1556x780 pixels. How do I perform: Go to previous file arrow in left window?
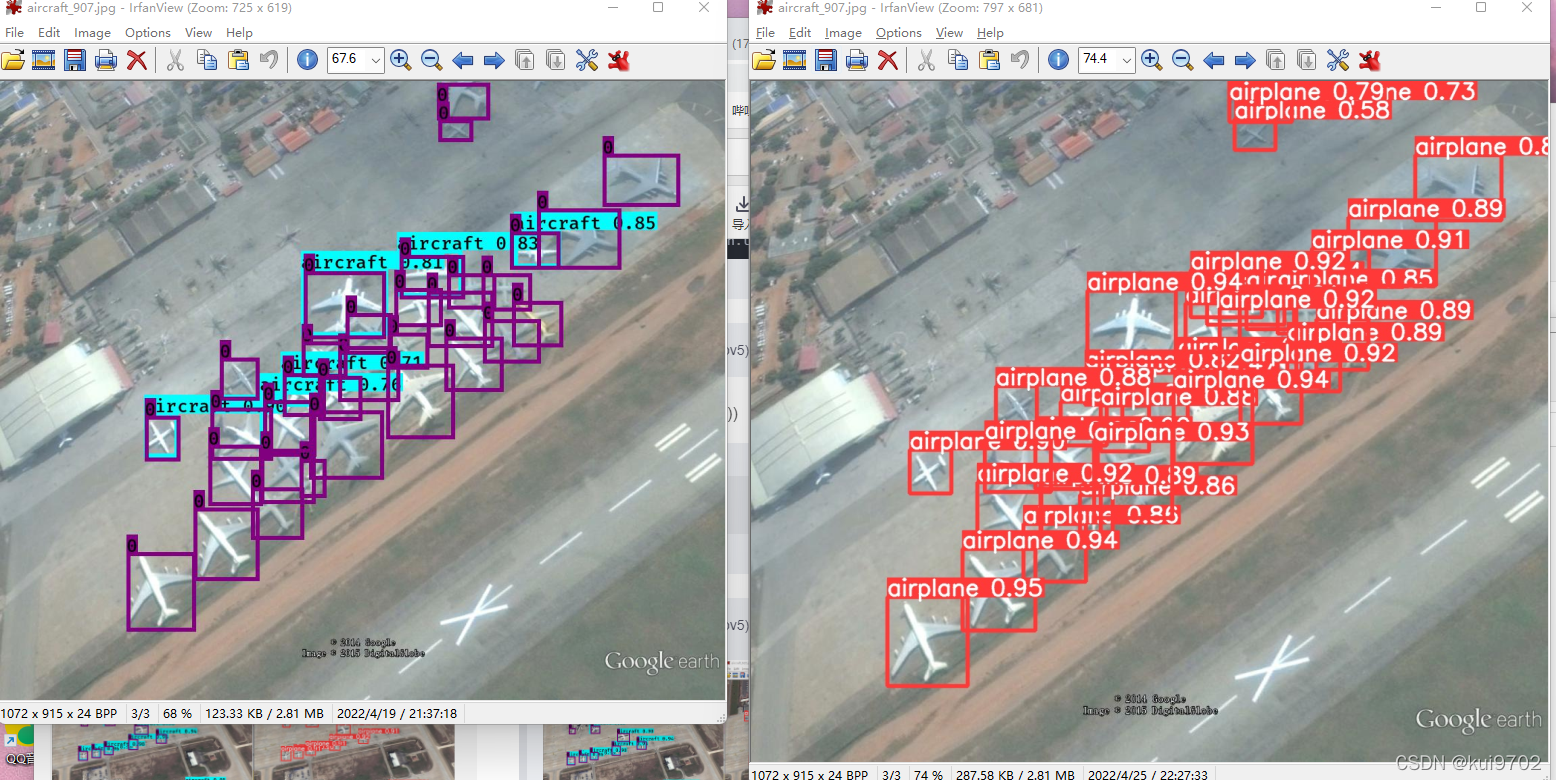point(463,60)
